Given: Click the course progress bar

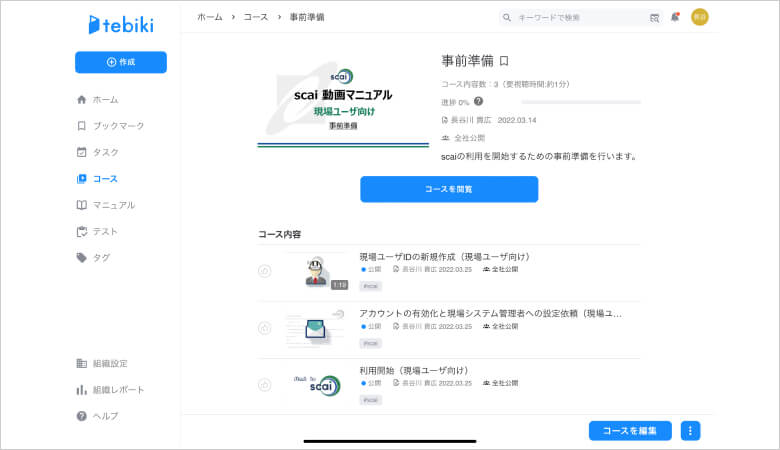Looking at the screenshot, I should pos(581,102).
